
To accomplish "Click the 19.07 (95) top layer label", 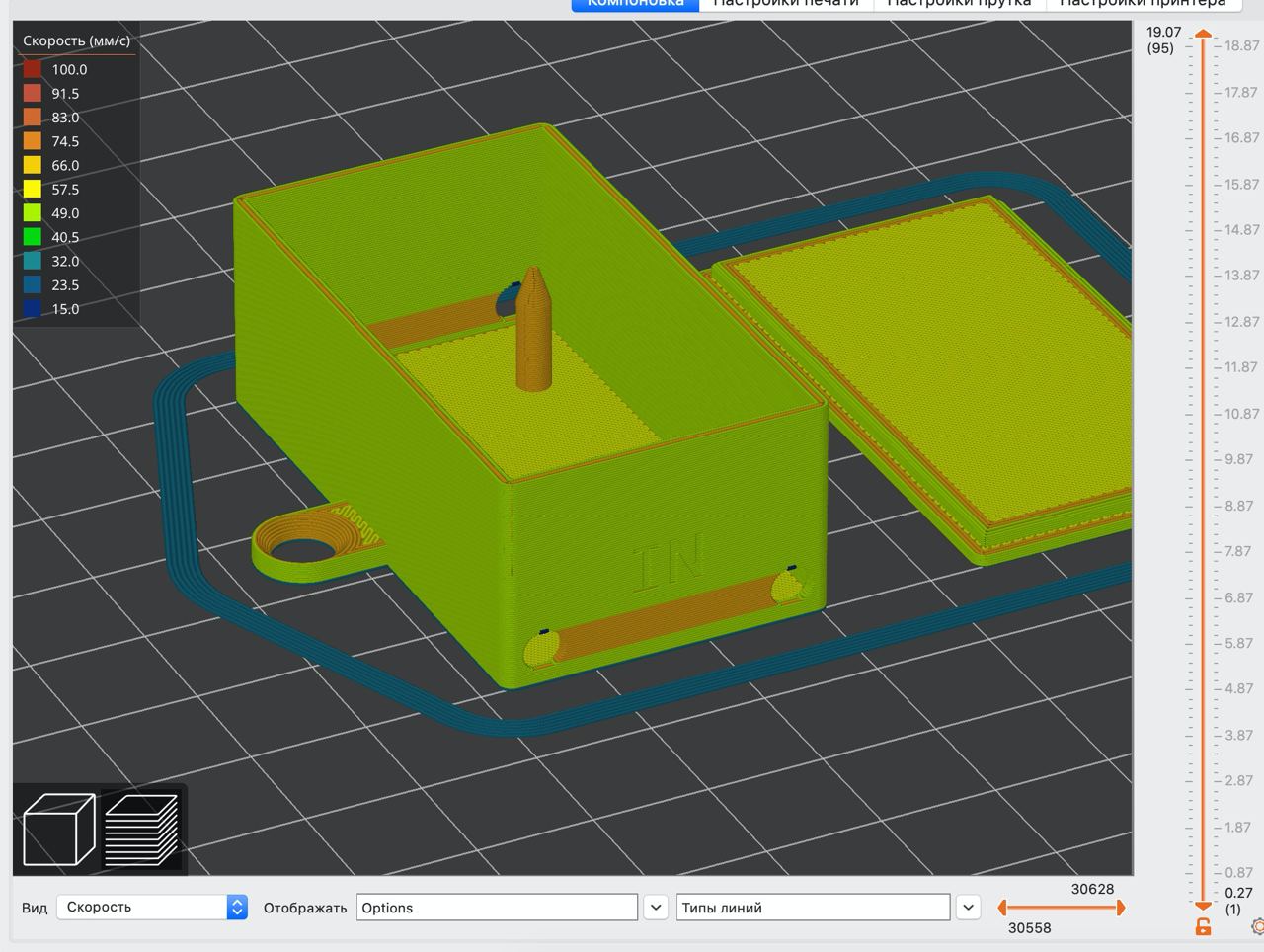I will click(1163, 40).
